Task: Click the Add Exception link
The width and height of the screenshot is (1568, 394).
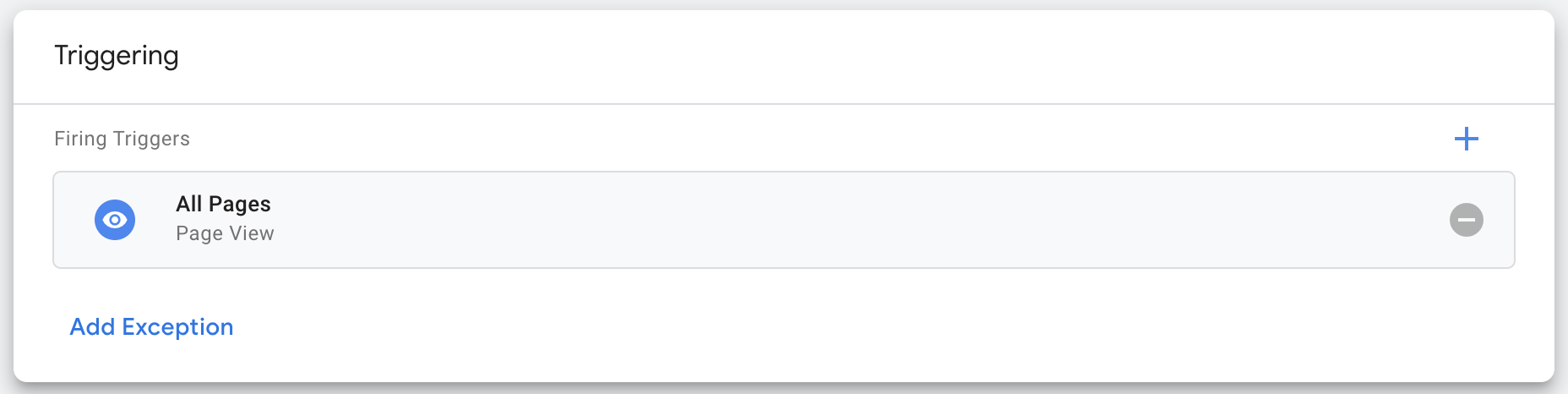Action: [x=151, y=327]
